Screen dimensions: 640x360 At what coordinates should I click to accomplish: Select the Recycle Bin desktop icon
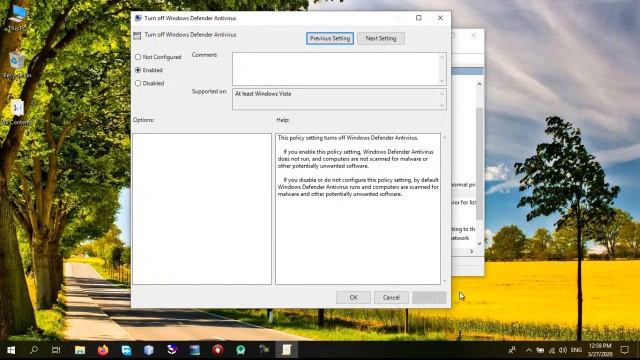17,64
